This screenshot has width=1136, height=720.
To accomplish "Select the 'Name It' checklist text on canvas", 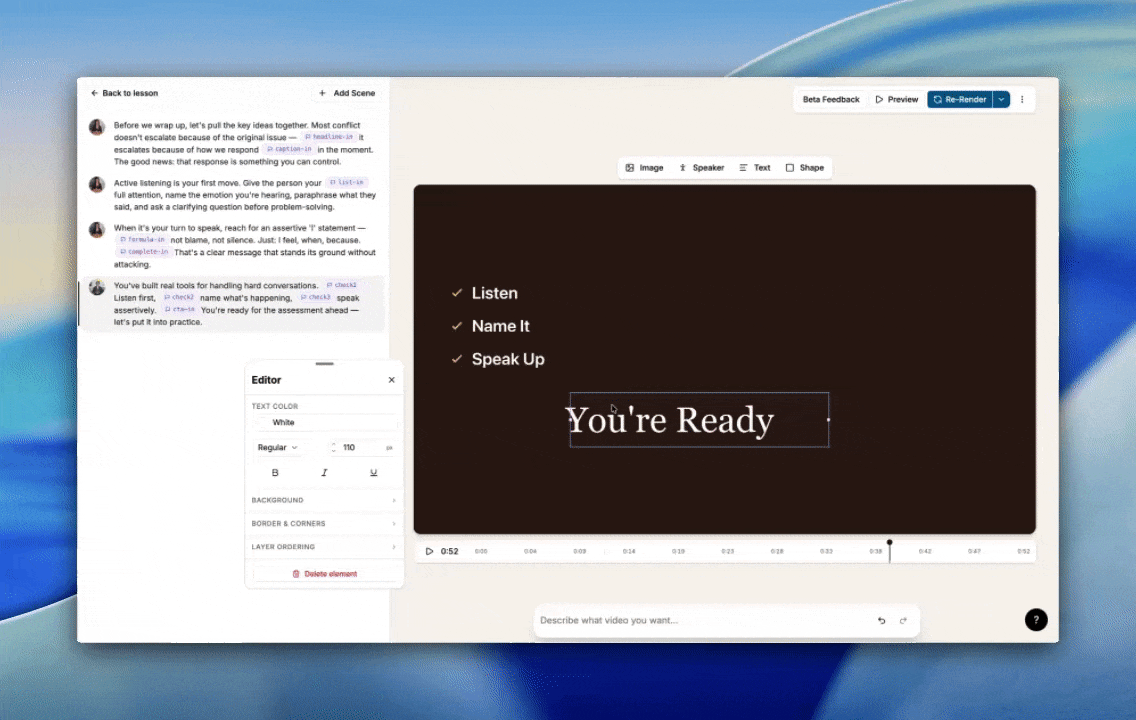I will click(501, 326).
